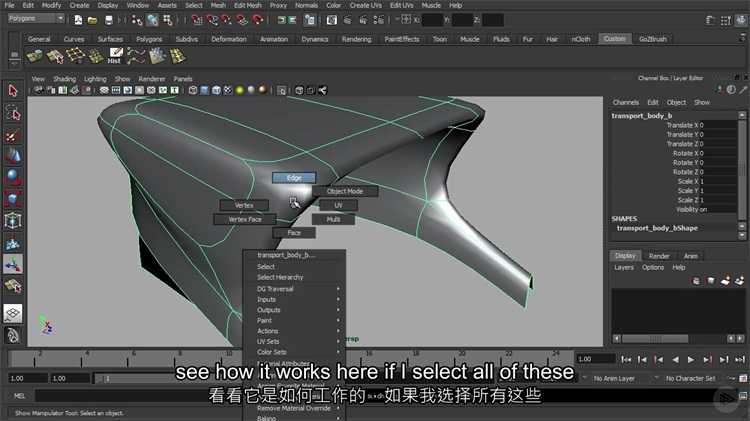Click the yellow-green light sphere icon
The width and height of the screenshot is (750, 421).
coord(240,90)
